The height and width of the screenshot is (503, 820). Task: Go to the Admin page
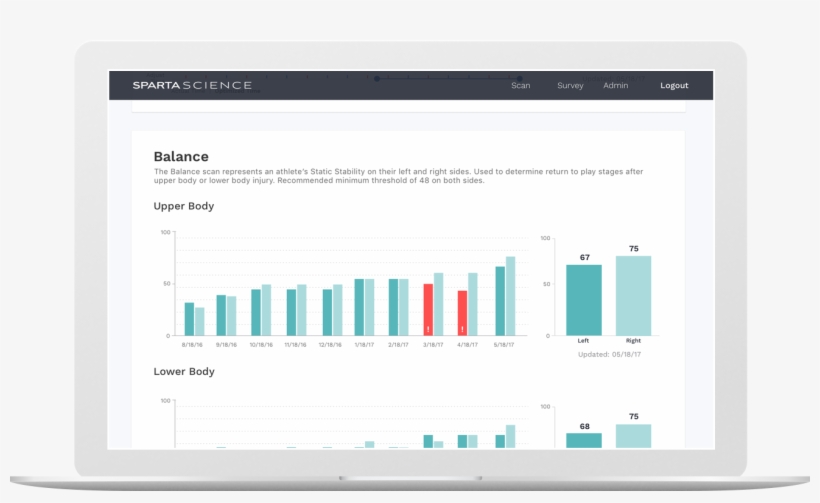[616, 86]
